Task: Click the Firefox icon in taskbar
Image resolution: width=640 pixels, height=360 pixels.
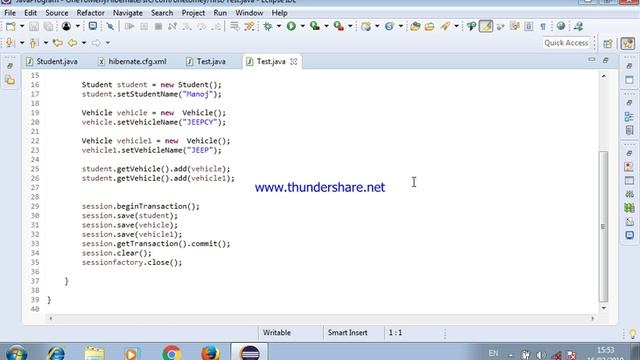Action: (210, 353)
